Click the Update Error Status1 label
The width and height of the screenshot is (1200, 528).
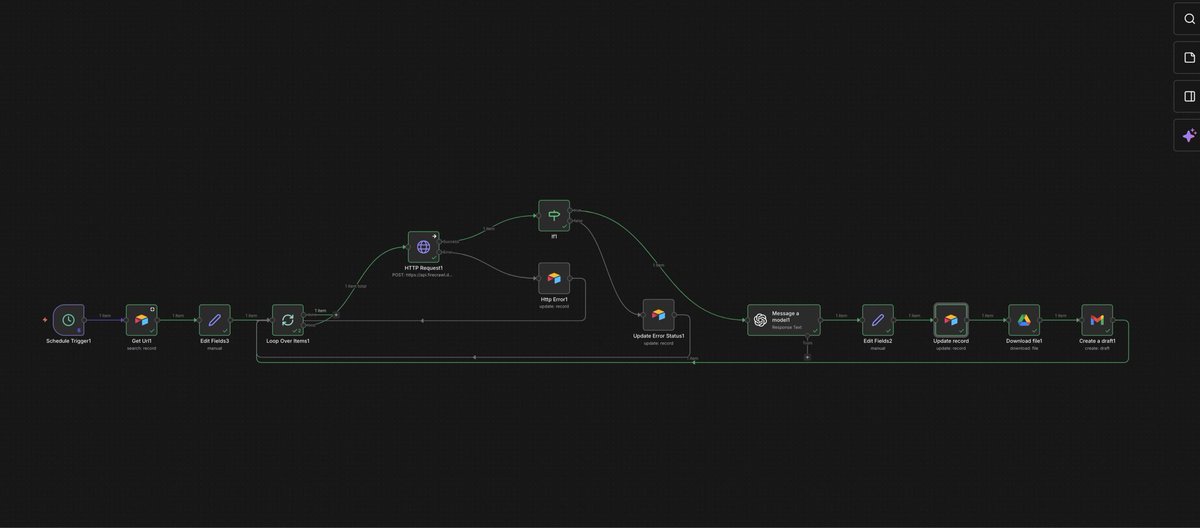pyautogui.click(x=659, y=335)
